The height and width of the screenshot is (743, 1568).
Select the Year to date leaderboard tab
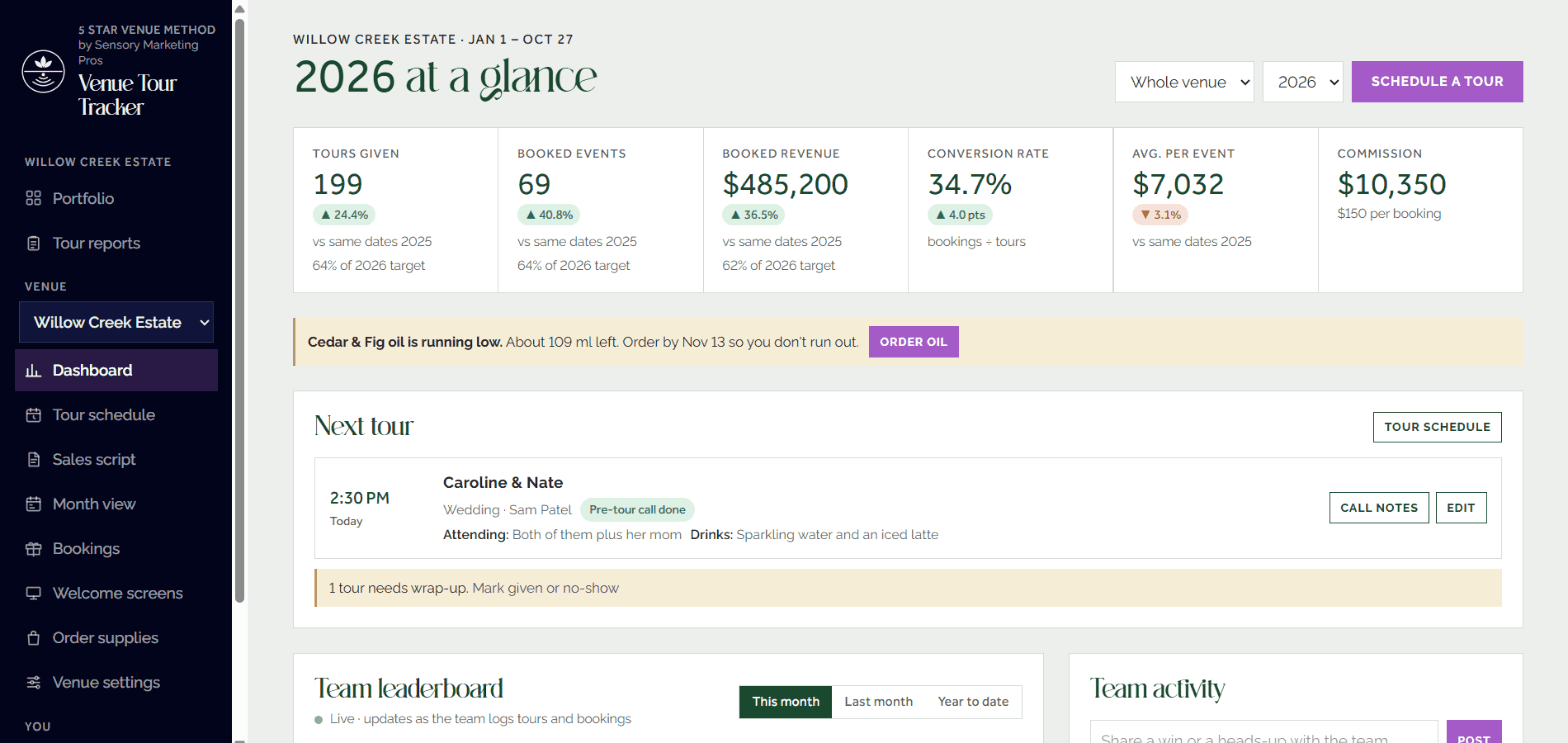point(973,702)
